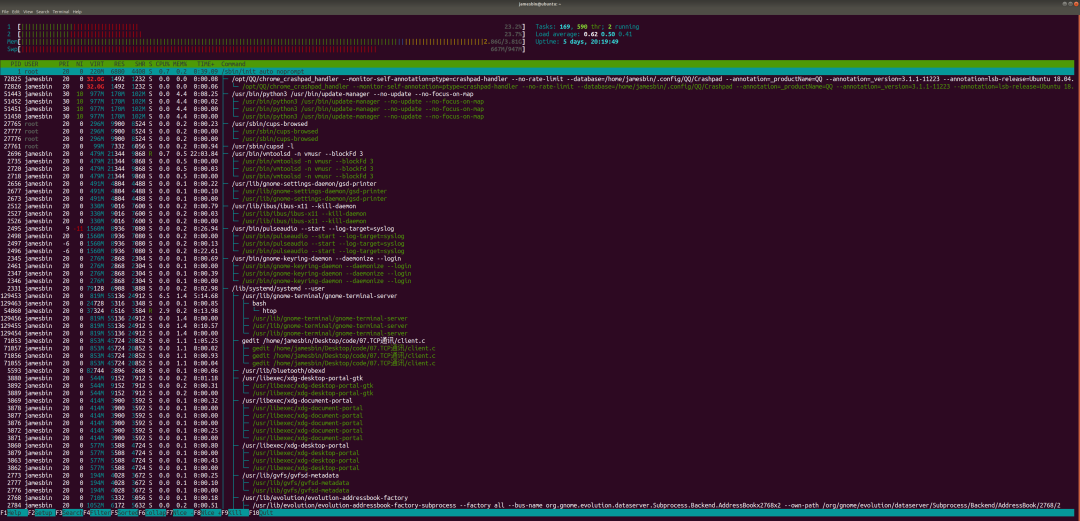Click the Command column header

(233, 63)
